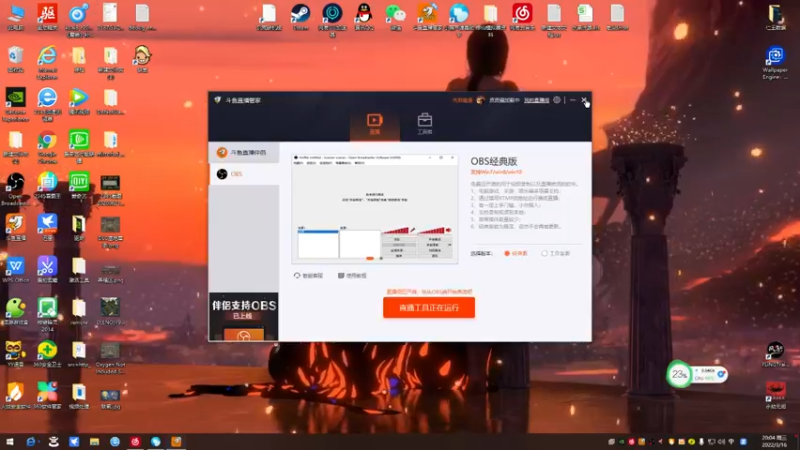Open the Windows Start menu
This screenshot has height=450, width=800.
(9, 441)
